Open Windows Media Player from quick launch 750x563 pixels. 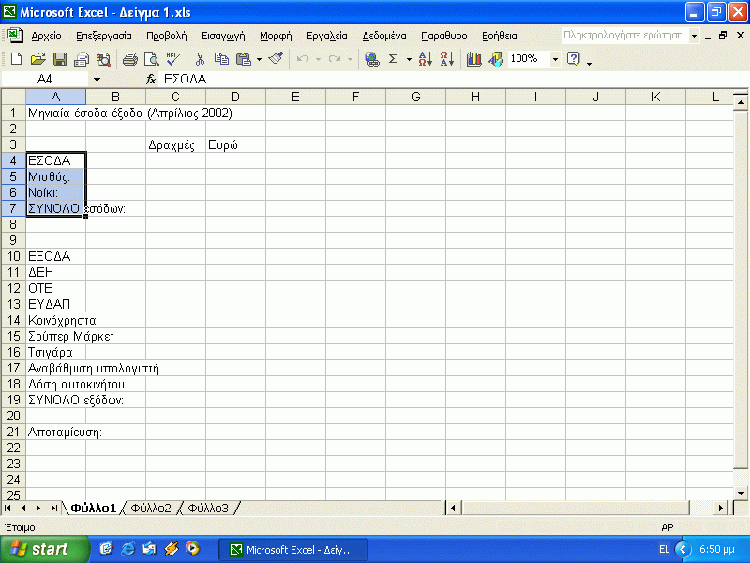click(193, 549)
